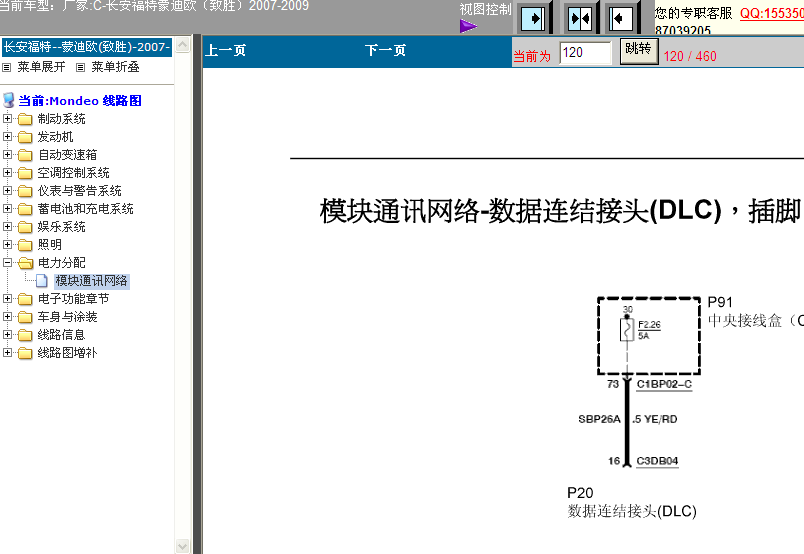804x554 pixels.
Task: Expand the 线路图增补 tree node
Action: pos(7,352)
